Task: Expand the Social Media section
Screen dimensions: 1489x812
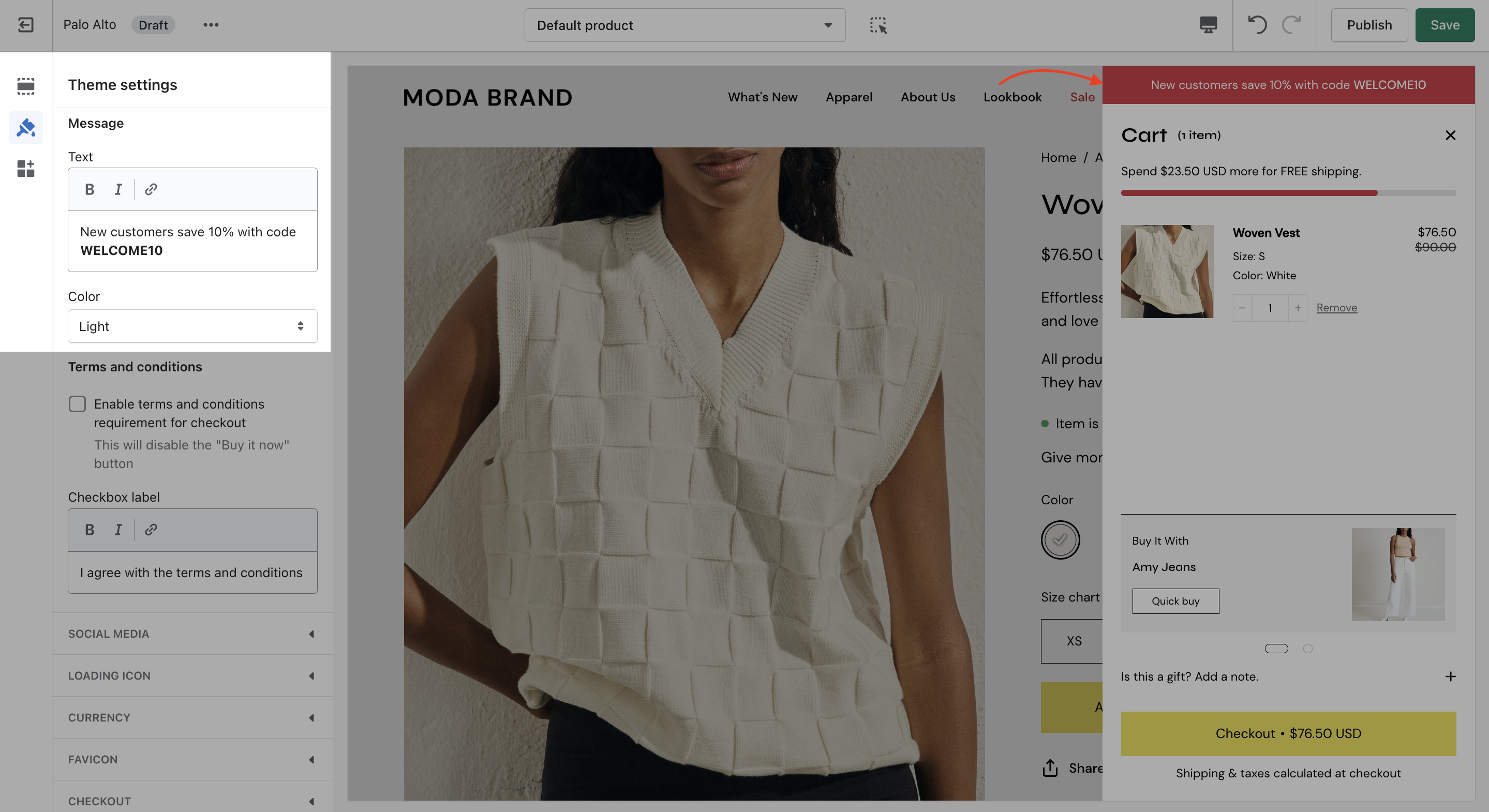Action: pos(192,634)
